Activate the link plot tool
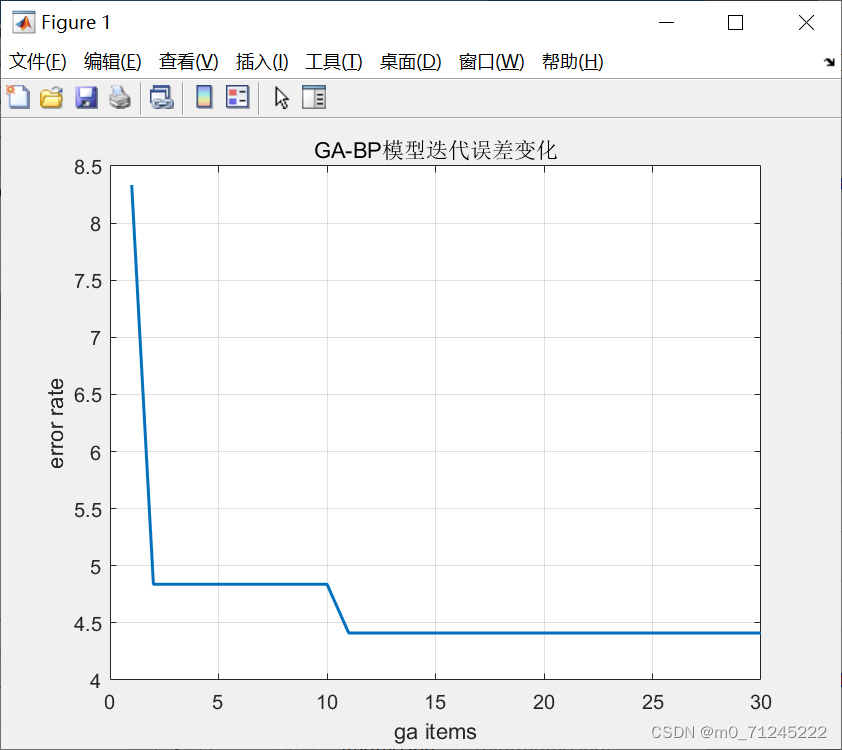The height and width of the screenshot is (750, 842). (163, 97)
